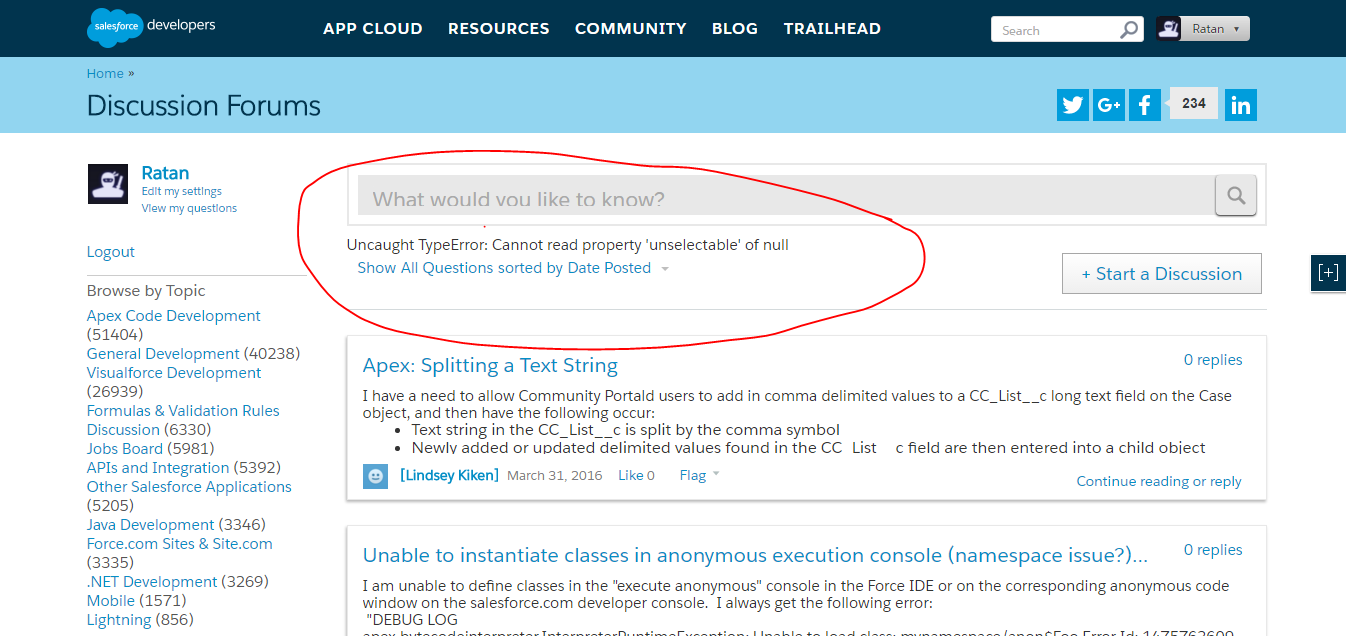Screen dimensions: 1346x636
Task: Click the Home breadcrumb link
Action: pos(105,73)
